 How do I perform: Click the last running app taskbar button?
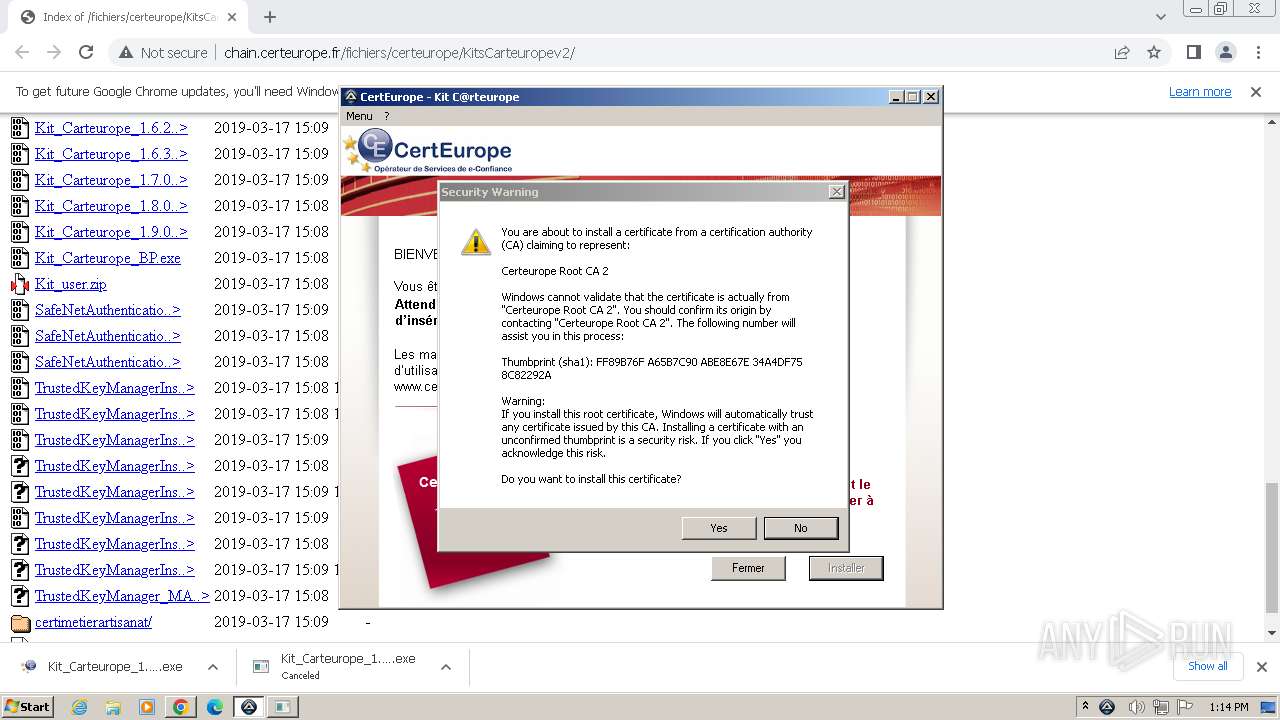pyautogui.click(x=282, y=707)
